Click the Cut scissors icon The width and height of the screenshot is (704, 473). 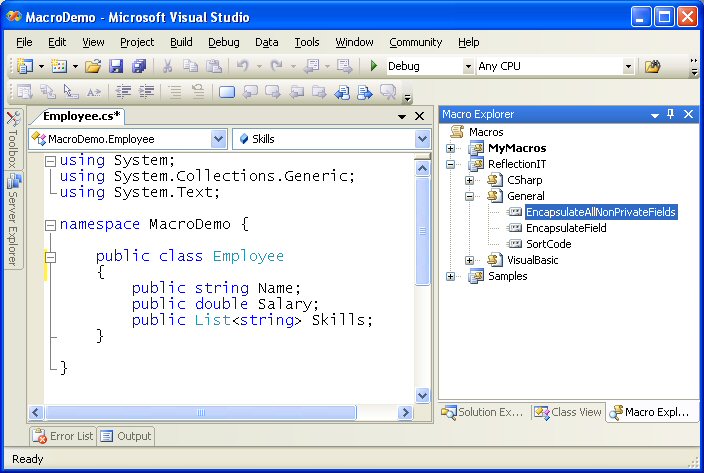click(167, 66)
